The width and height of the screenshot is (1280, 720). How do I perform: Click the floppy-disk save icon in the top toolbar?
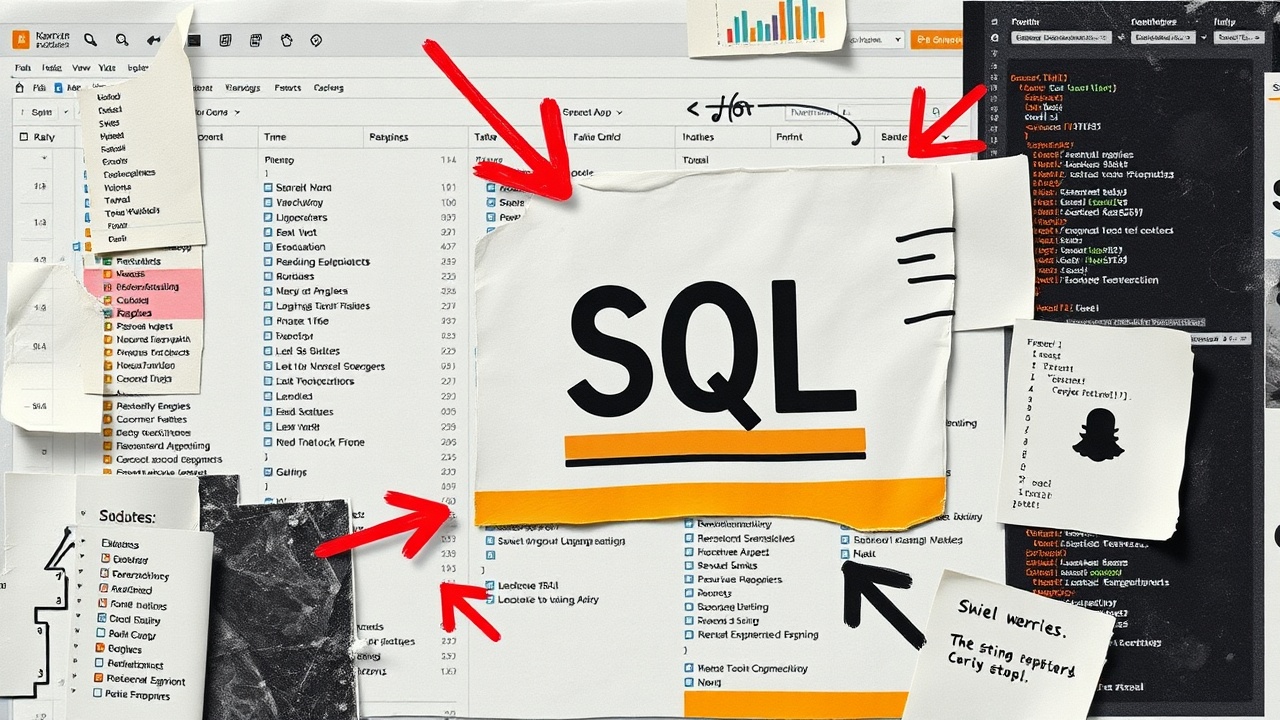coord(256,41)
